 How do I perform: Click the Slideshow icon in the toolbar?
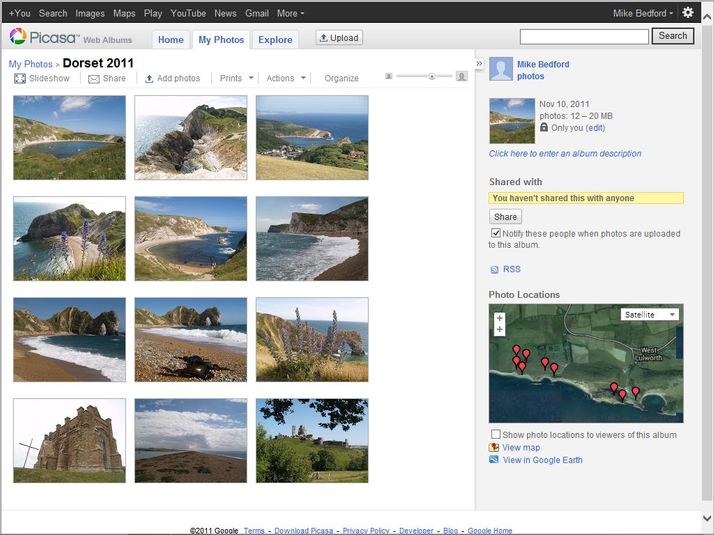click(x=19, y=78)
